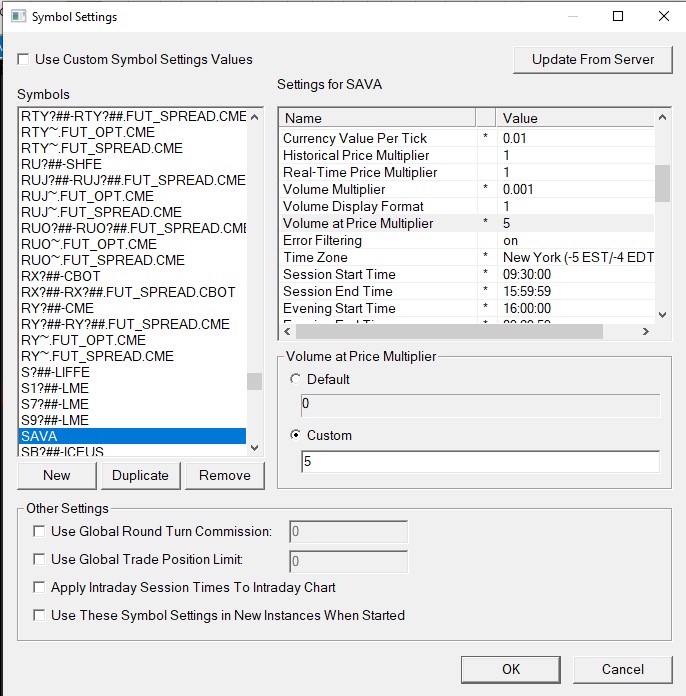686x696 pixels.
Task: Click the Remove symbol button
Action: point(225,475)
